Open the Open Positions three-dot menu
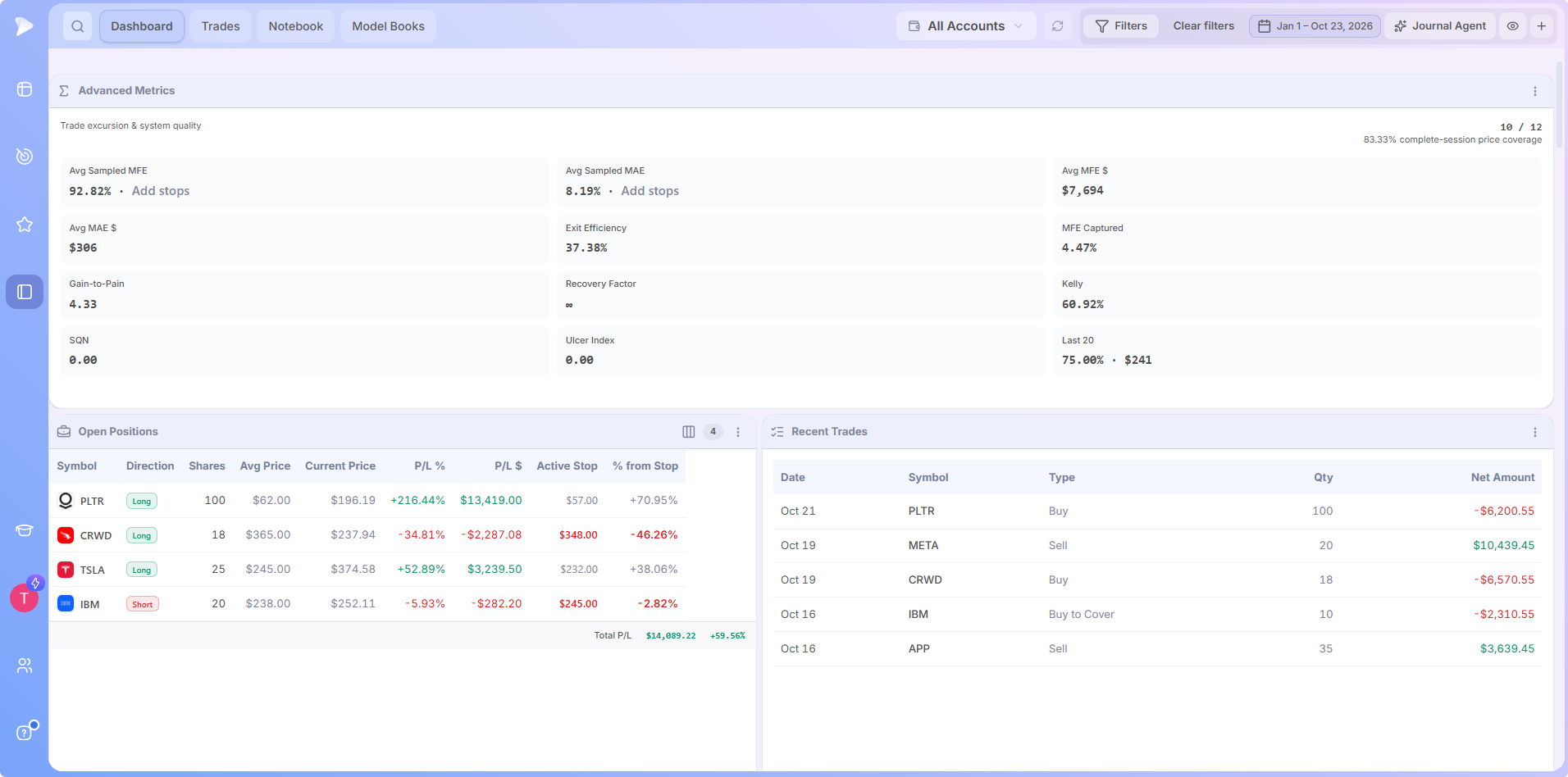1568x777 pixels. (738, 432)
